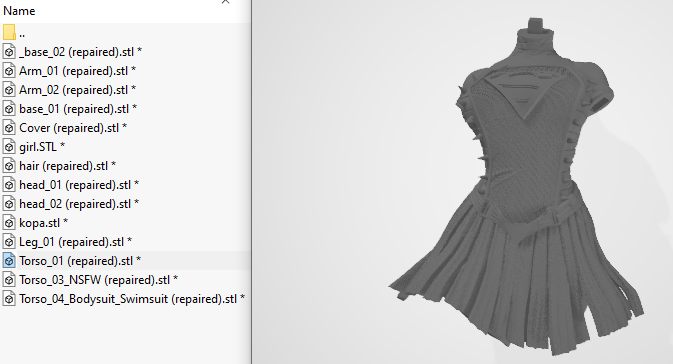673x364 pixels.
Task: Click the file icon beside Leg_01 (repaired).stl
Action: point(9,242)
